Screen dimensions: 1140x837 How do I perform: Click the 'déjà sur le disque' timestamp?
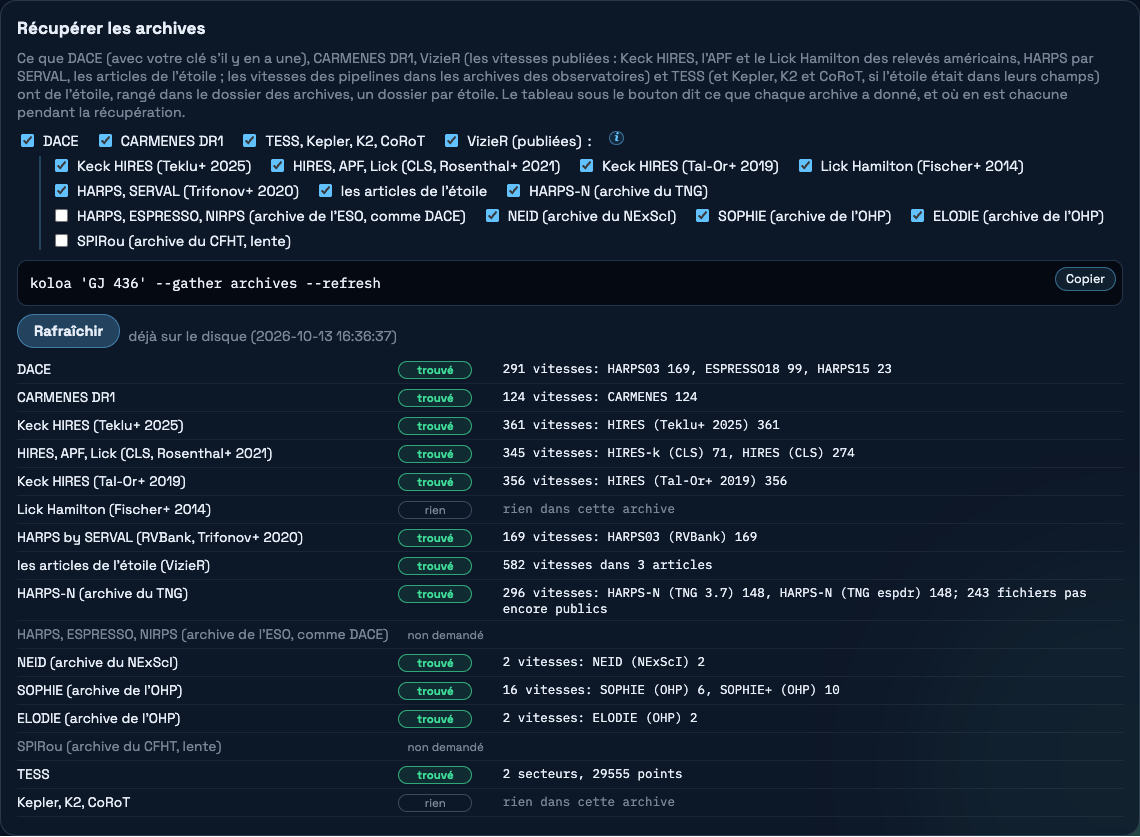pyautogui.click(x=262, y=337)
